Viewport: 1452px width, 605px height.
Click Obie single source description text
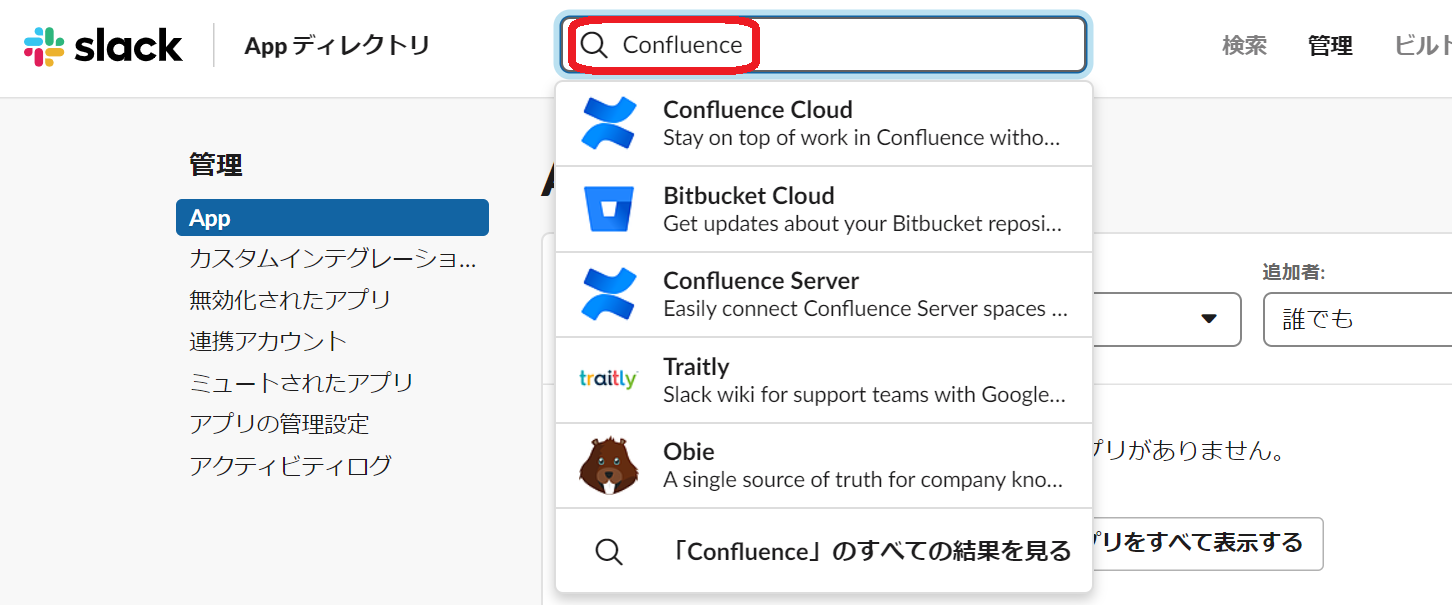(x=862, y=480)
